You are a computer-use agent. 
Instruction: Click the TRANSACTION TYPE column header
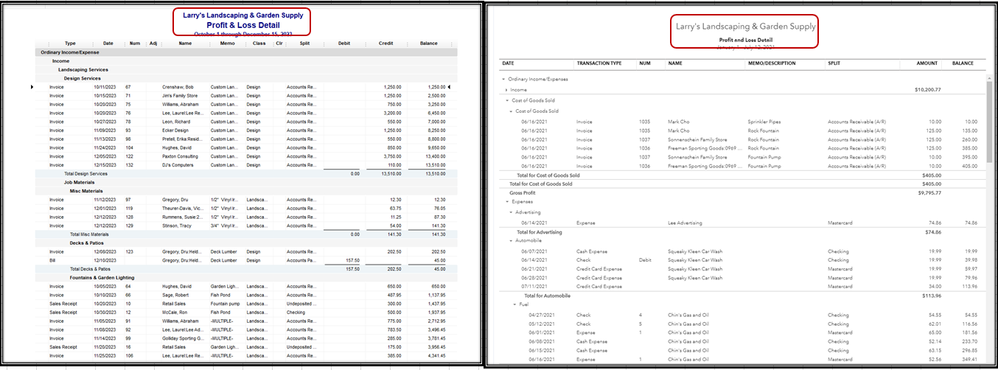tap(599, 64)
